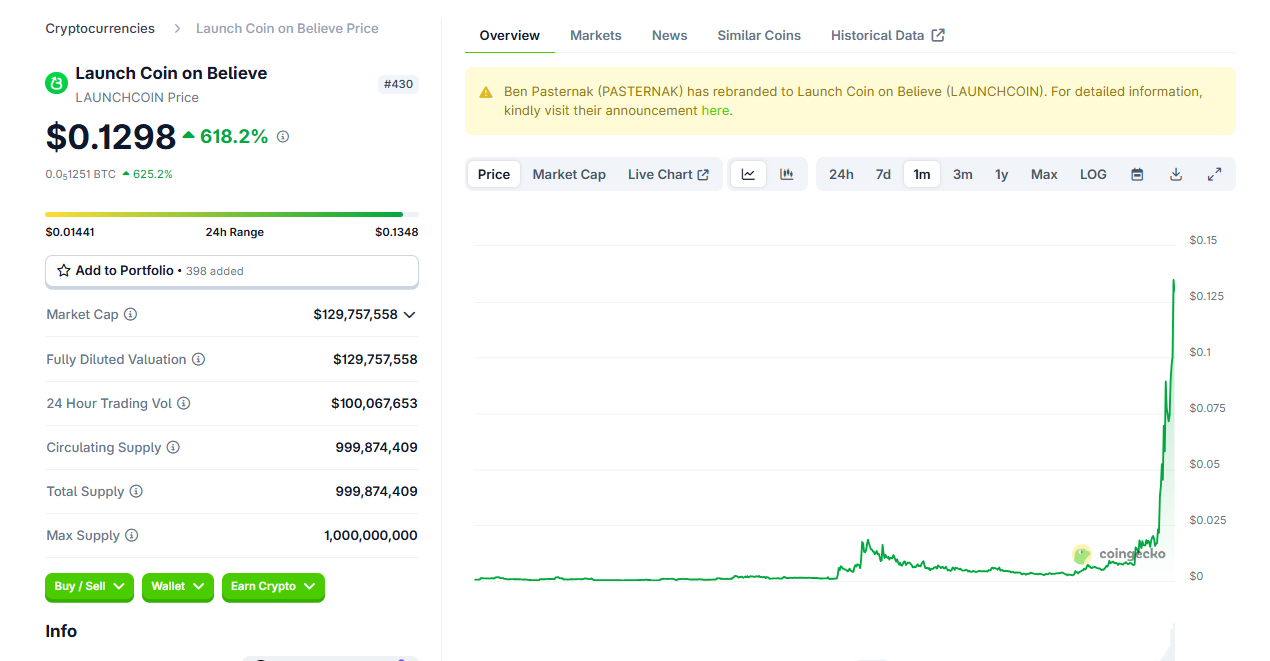Click the Launch Coin green logo icon
This screenshot has height=661, width=1270.
coord(56,83)
